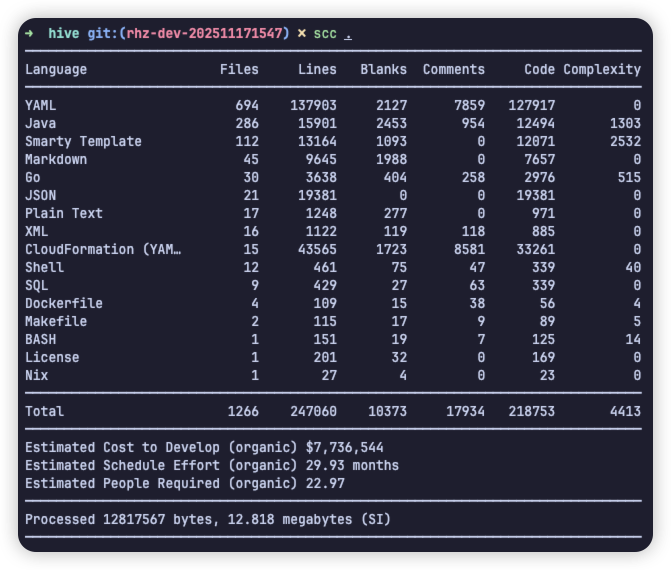Select the 'Smarty Template' row label
Viewport: 671px width, 570px height.
click(83, 141)
